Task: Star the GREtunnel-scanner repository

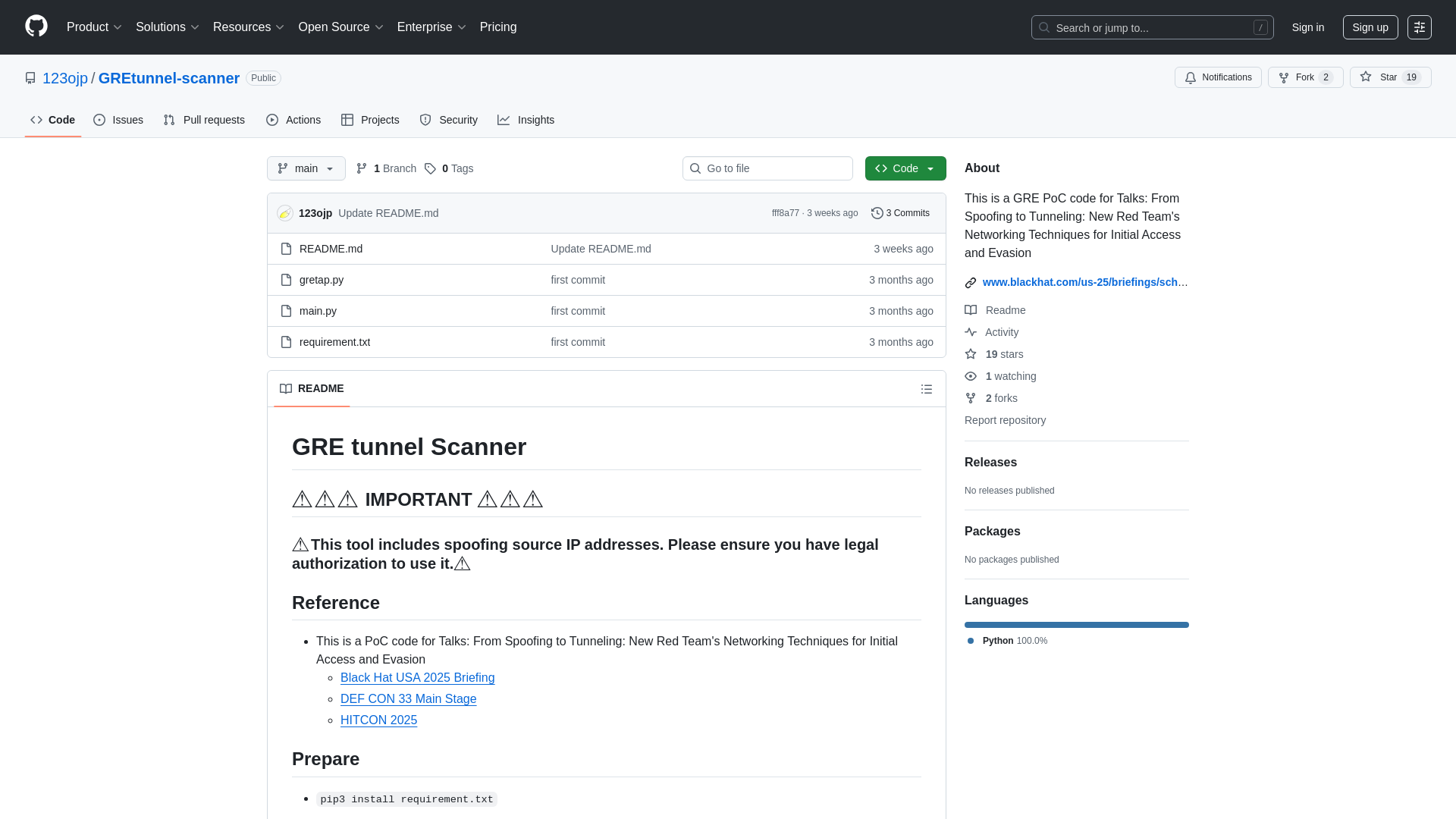Action: click(1390, 77)
